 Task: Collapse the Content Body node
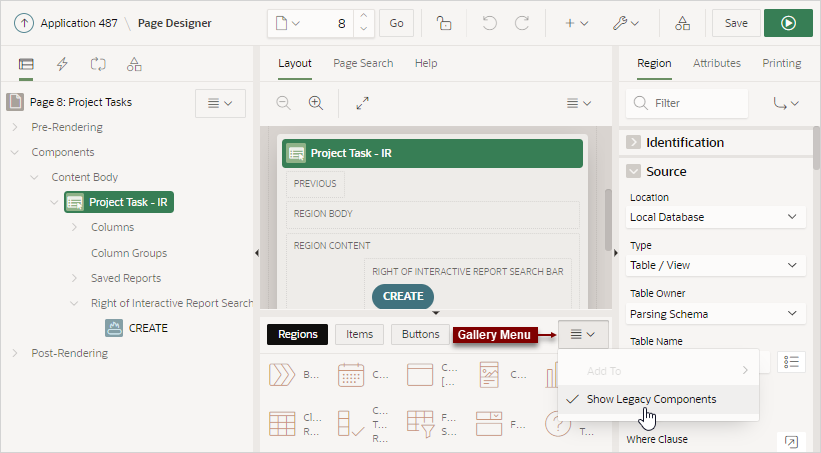[x=35, y=178]
